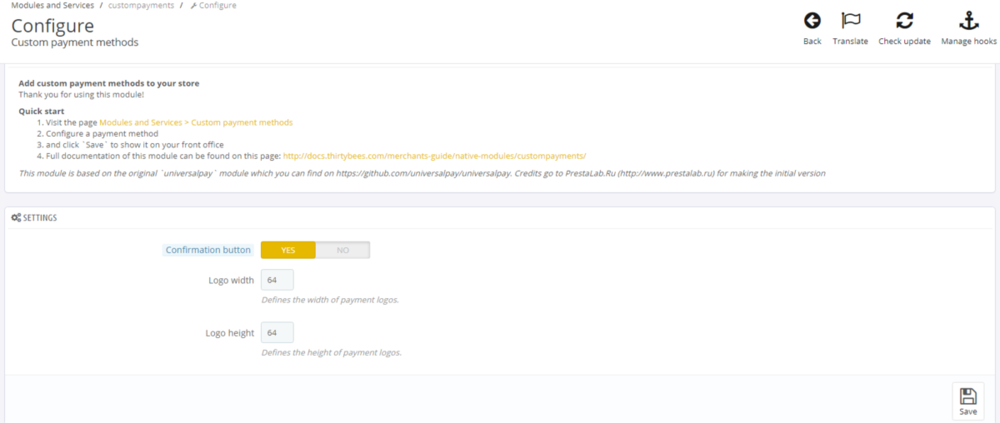The height and width of the screenshot is (423, 1000).
Task: Open the Translate flag icon
Action: [850, 21]
